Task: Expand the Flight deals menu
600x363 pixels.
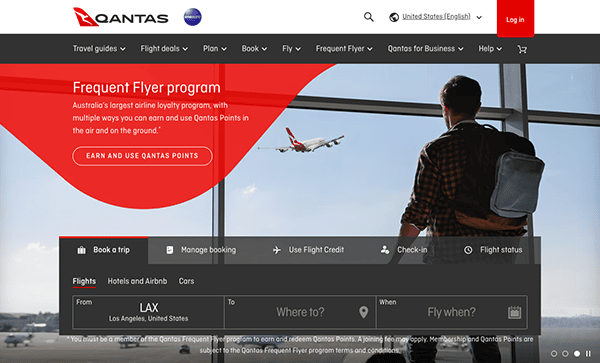Action: click(164, 49)
